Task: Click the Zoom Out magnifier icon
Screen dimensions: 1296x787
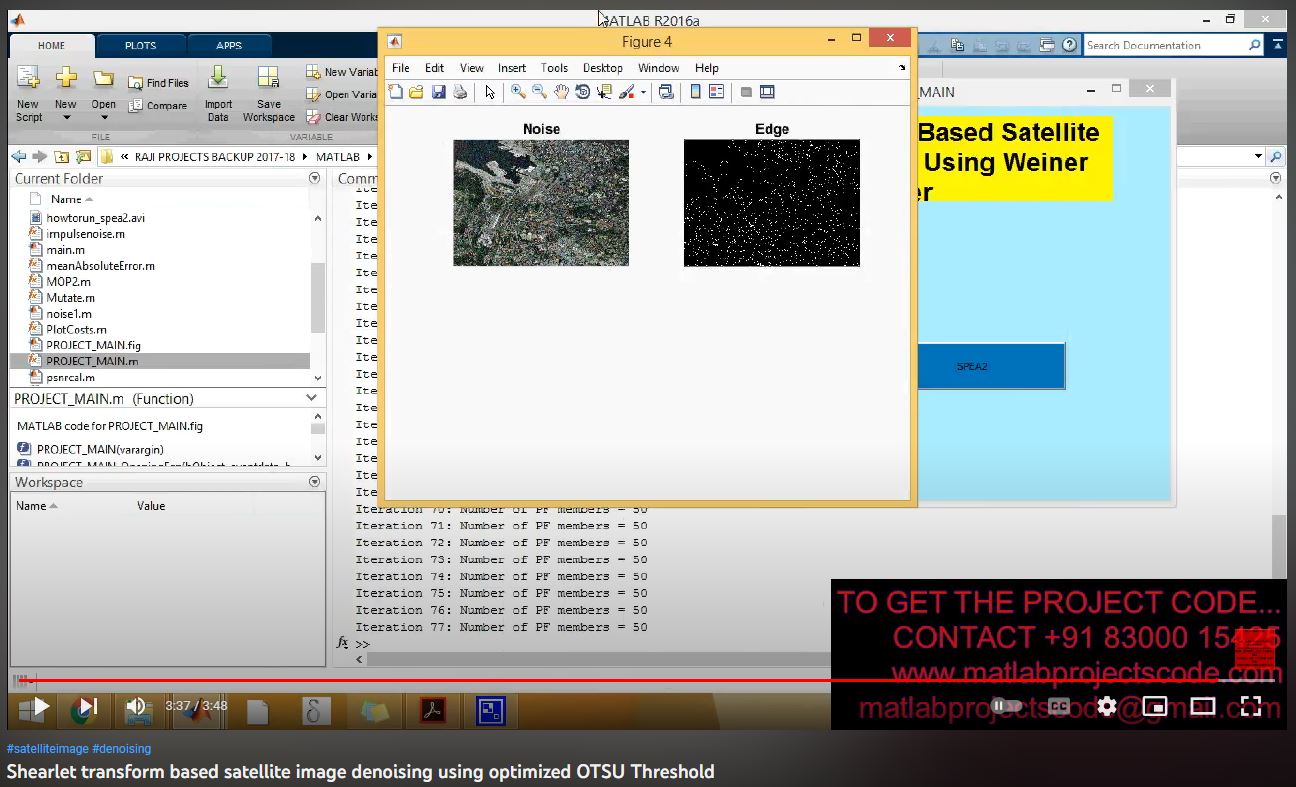Action: coord(539,92)
